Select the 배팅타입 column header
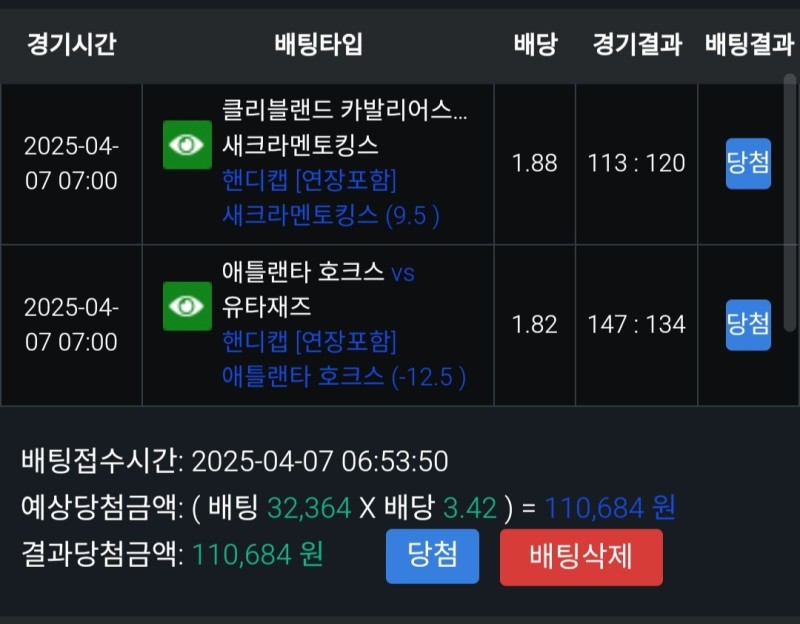 (318, 44)
